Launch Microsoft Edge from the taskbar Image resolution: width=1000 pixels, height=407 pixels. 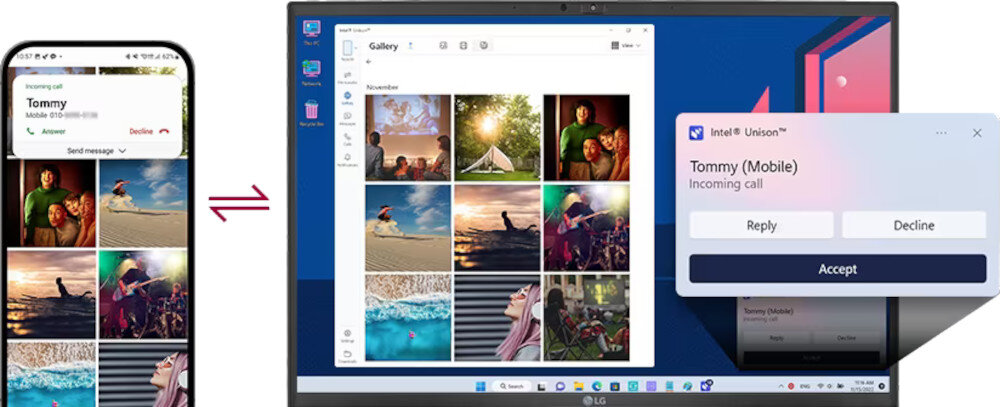click(596, 386)
